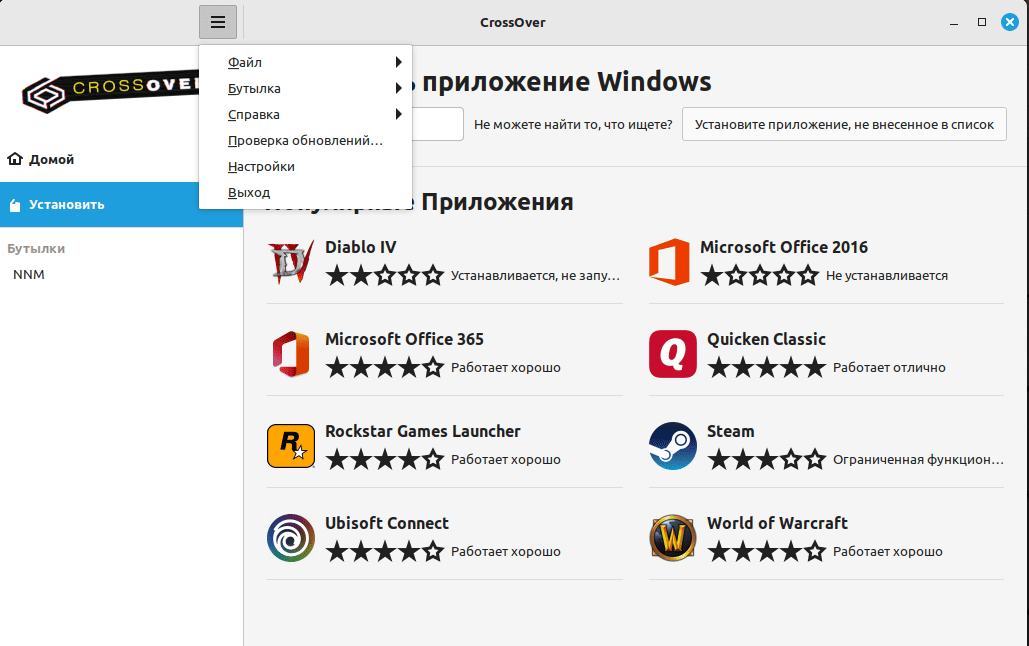Open the Rockstar Games Launcher icon

[291, 446]
